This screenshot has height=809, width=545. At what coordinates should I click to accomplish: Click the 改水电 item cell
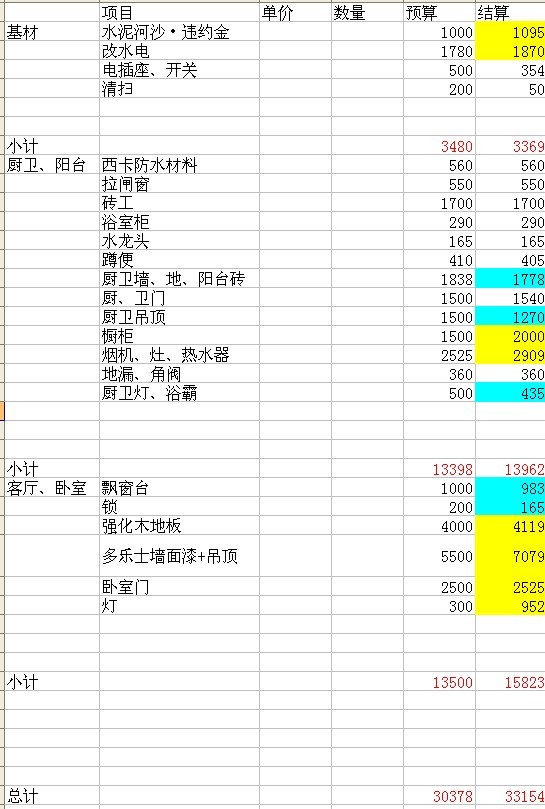point(179,51)
